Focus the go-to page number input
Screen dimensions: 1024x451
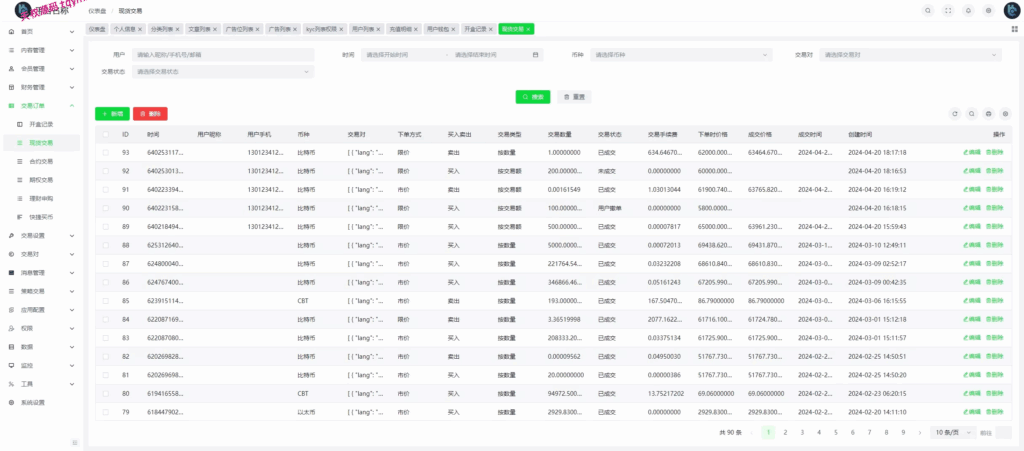(1004, 432)
